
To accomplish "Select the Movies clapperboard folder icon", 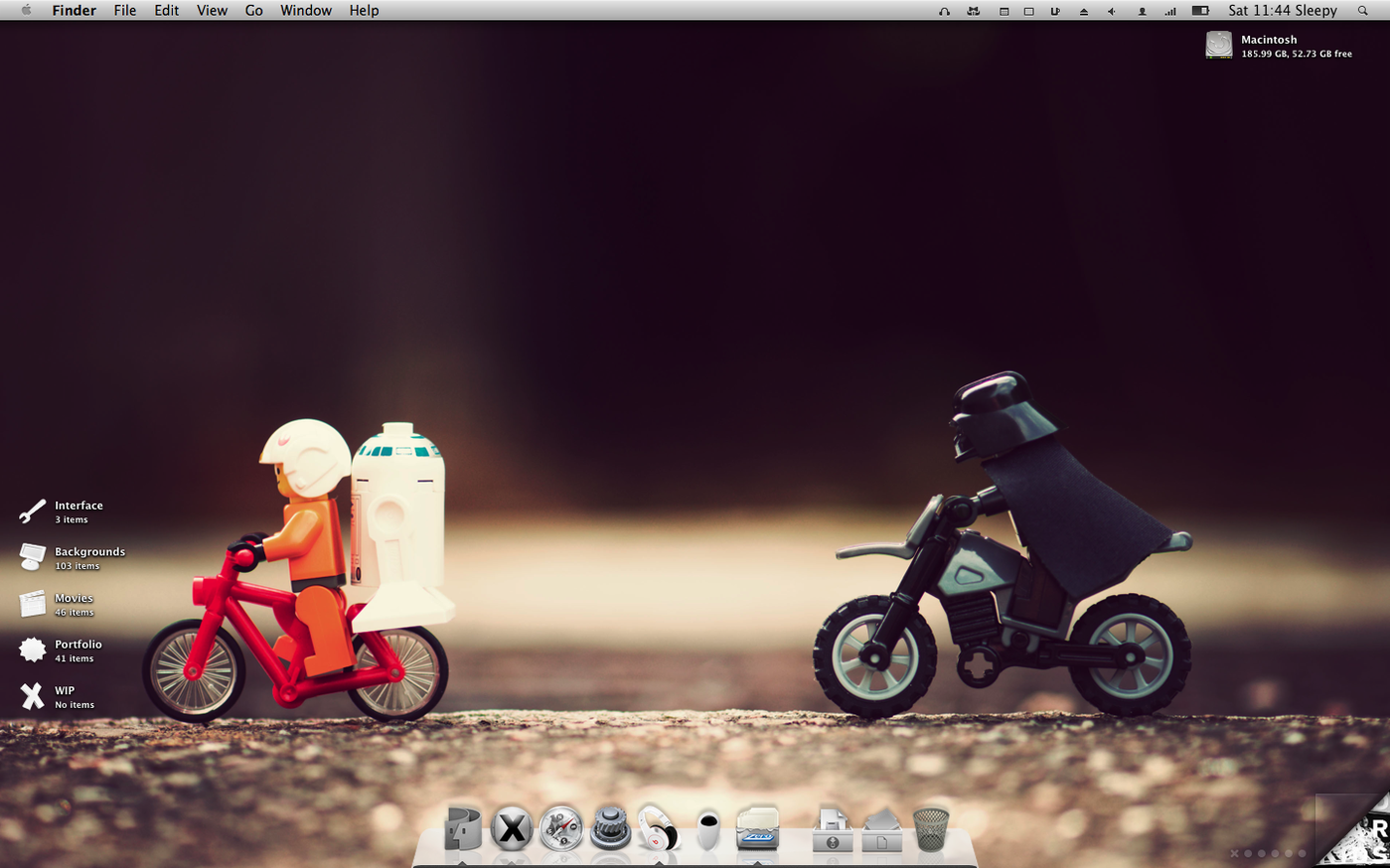I will pos(32,604).
